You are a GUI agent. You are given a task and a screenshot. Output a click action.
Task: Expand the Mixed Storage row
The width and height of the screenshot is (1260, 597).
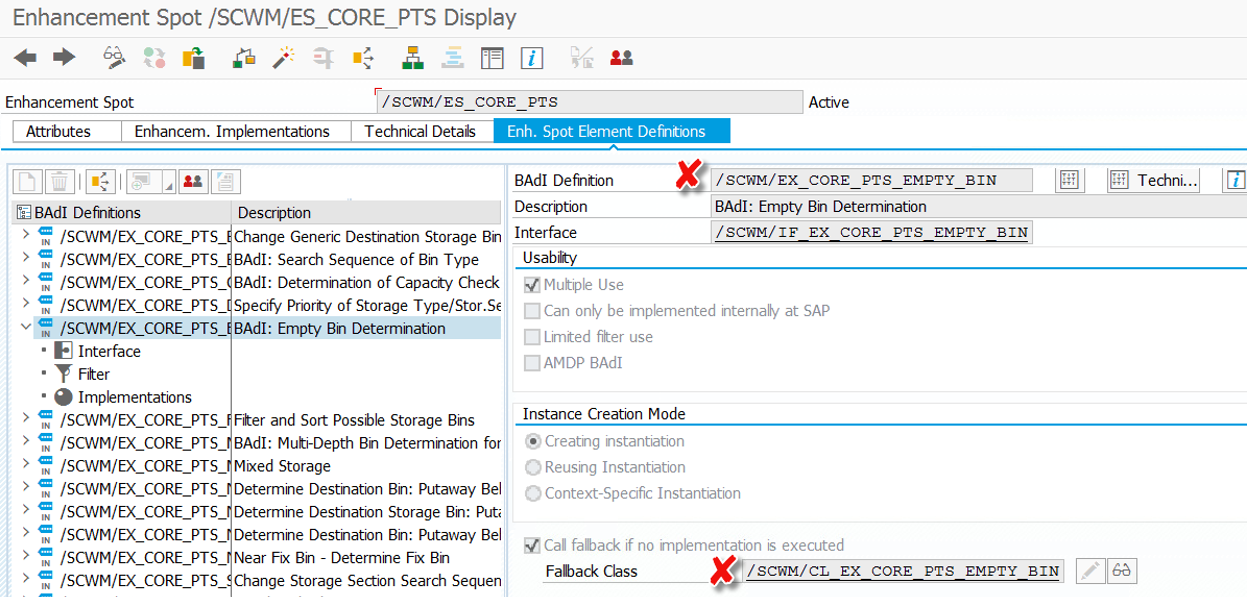coord(26,466)
